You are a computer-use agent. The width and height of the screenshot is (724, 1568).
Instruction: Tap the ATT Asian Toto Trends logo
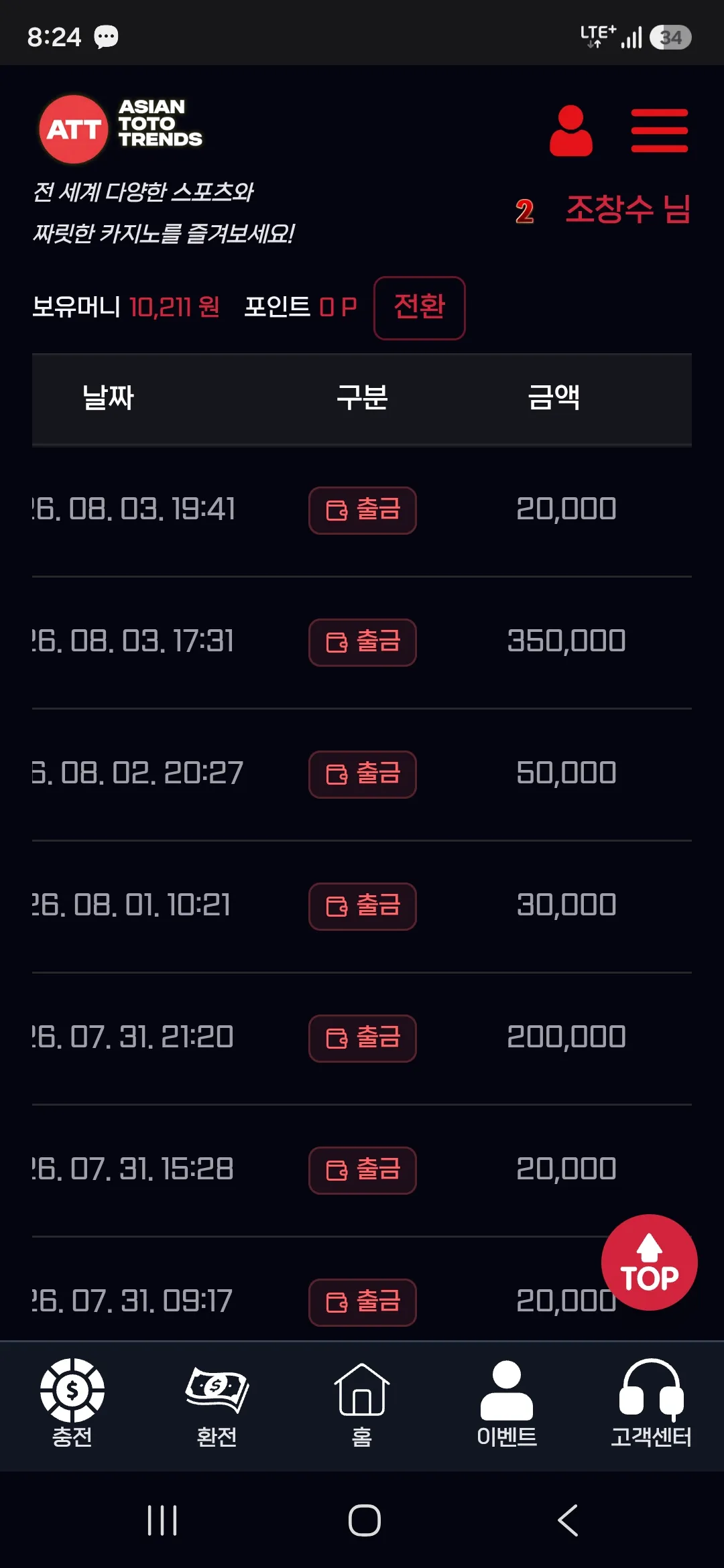121,129
